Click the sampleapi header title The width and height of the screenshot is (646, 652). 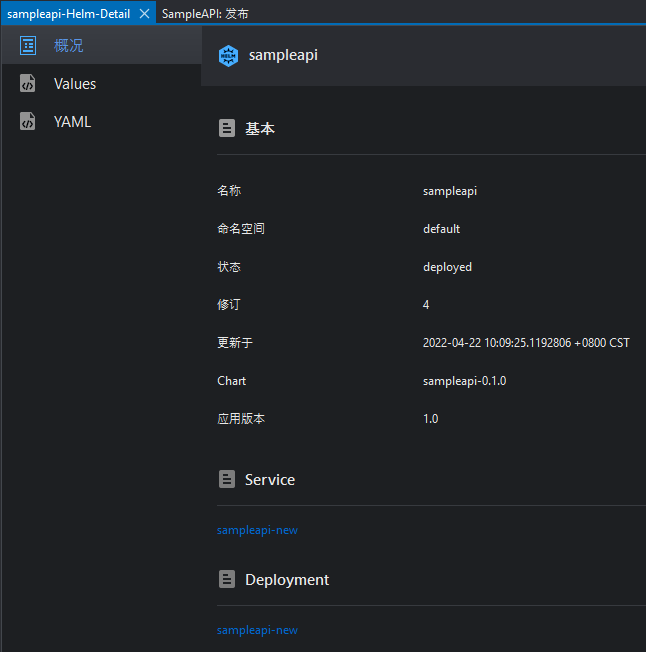[x=283, y=55]
